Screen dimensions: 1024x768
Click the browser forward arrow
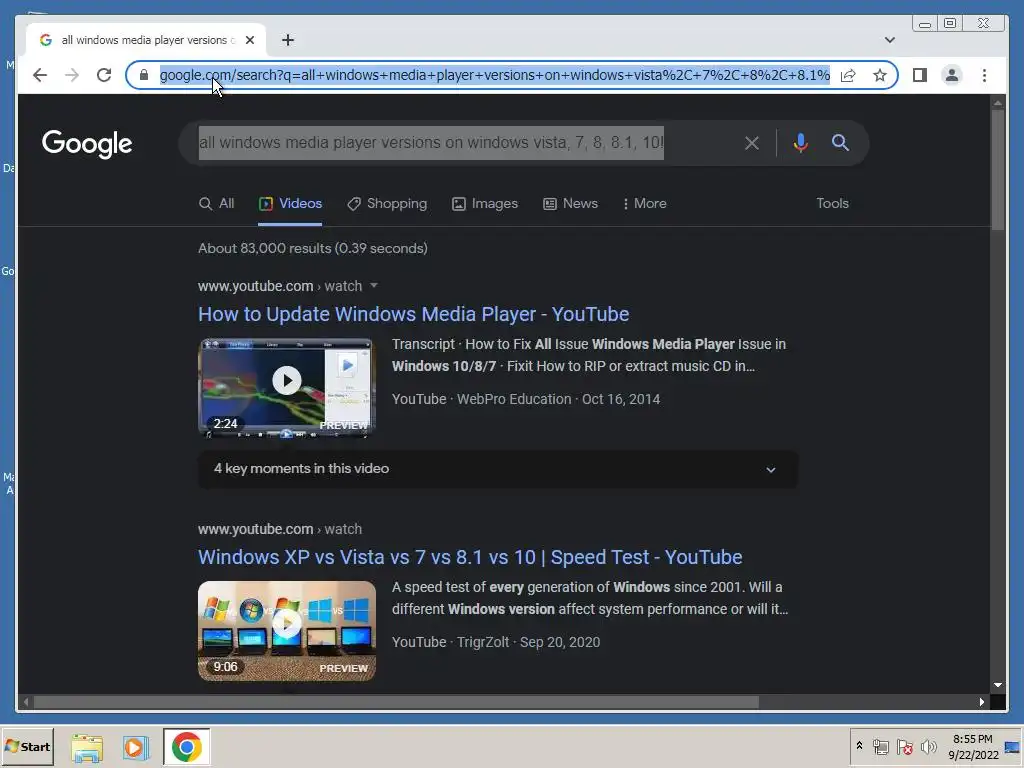pyautogui.click(x=72, y=75)
